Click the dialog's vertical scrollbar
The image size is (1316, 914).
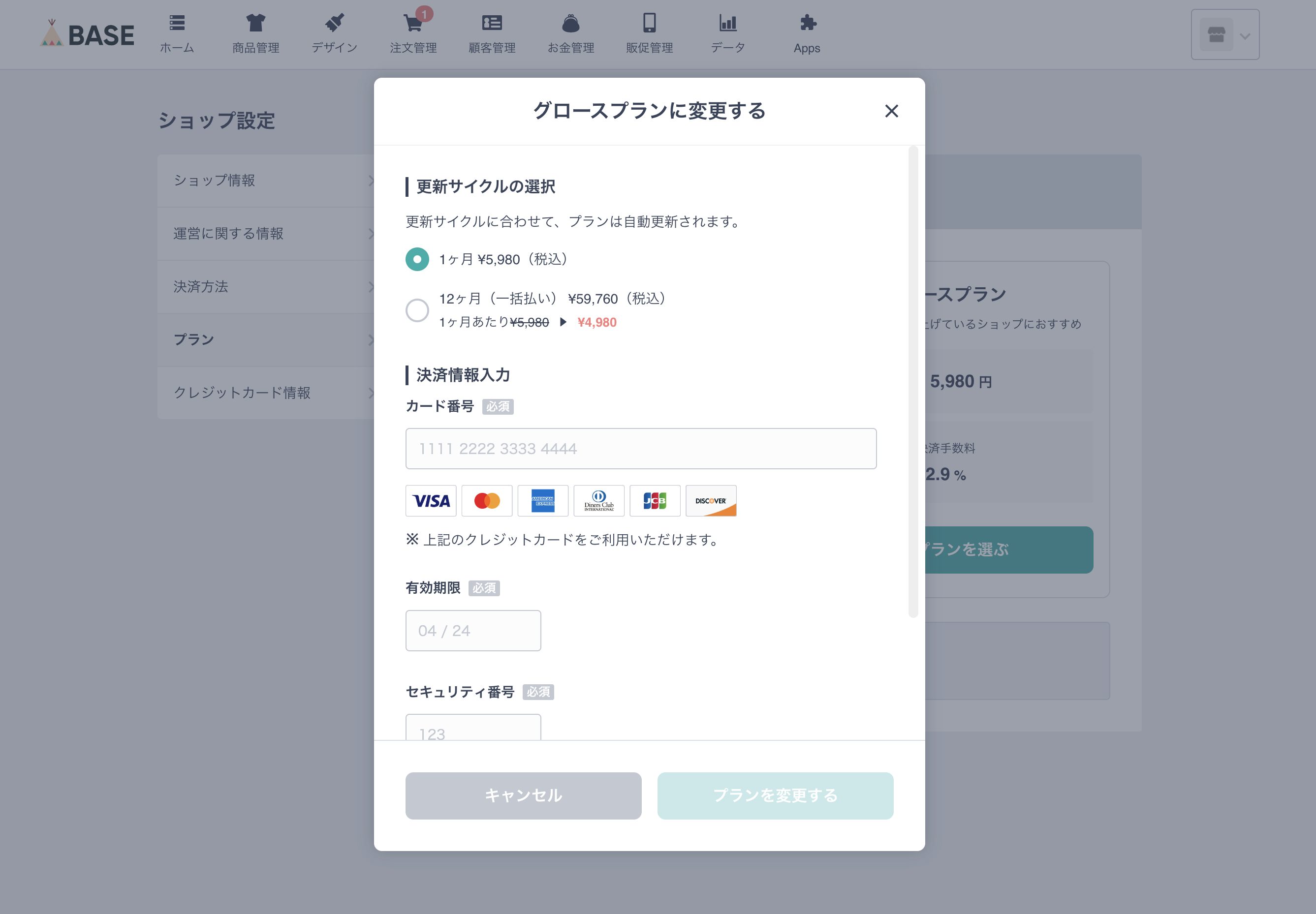pyautogui.click(x=913, y=382)
